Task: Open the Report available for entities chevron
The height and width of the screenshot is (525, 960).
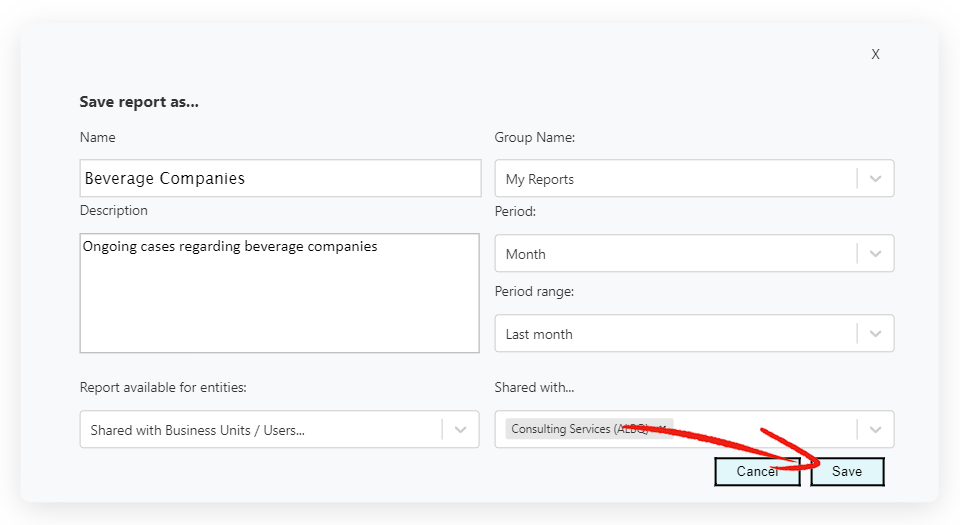Action: (460, 430)
